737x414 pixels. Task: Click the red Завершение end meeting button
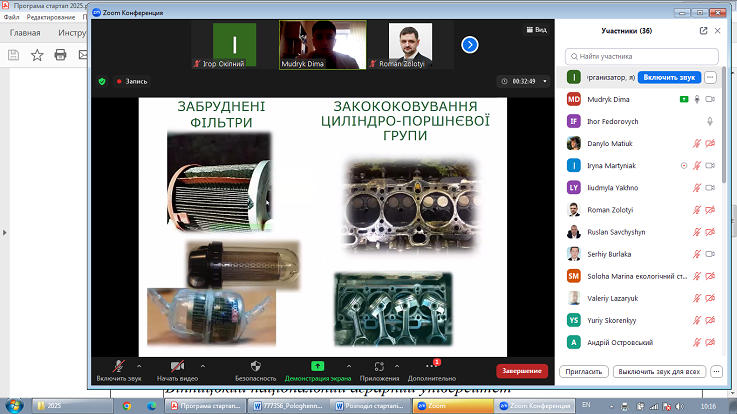pos(521,371)
